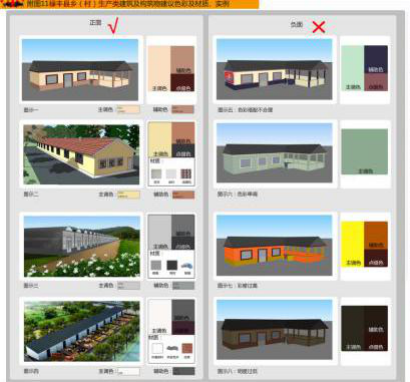Image resolution: width=410 pixels, height=382 pixels.
Task: Select the dark gray material sample in example three
Action: coord(172,265)
